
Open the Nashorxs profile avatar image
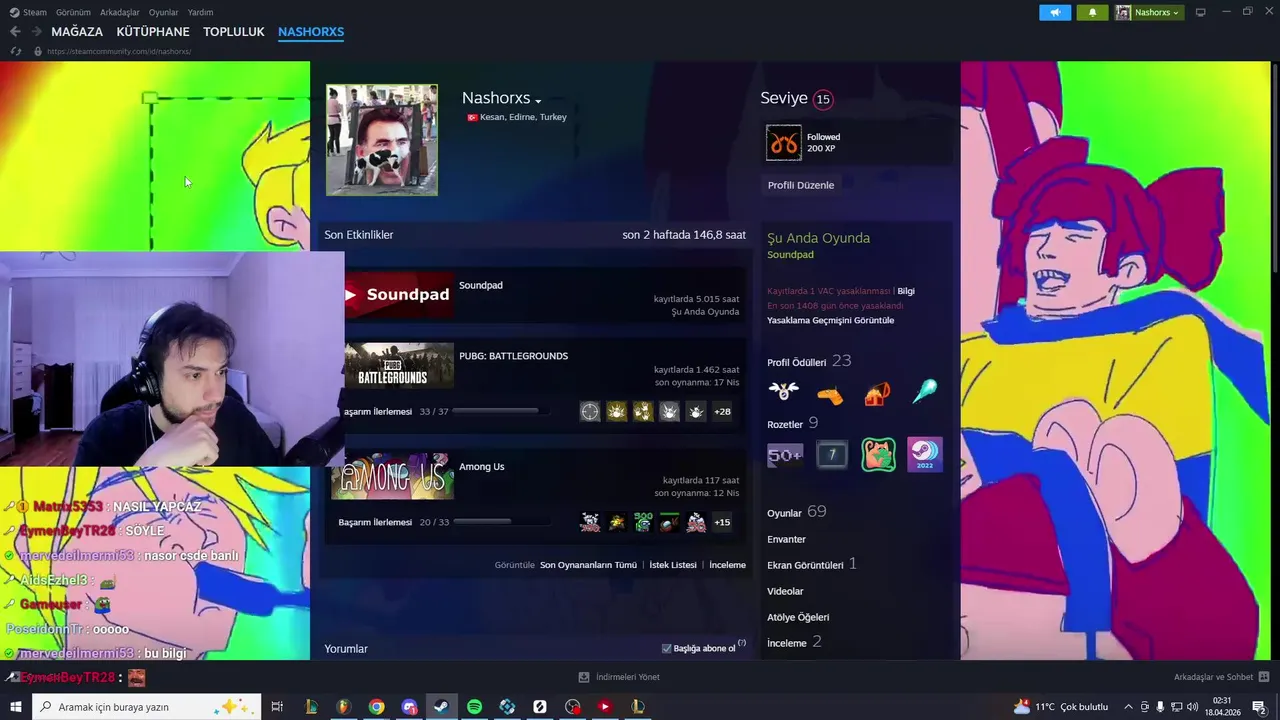pos(382,140)
